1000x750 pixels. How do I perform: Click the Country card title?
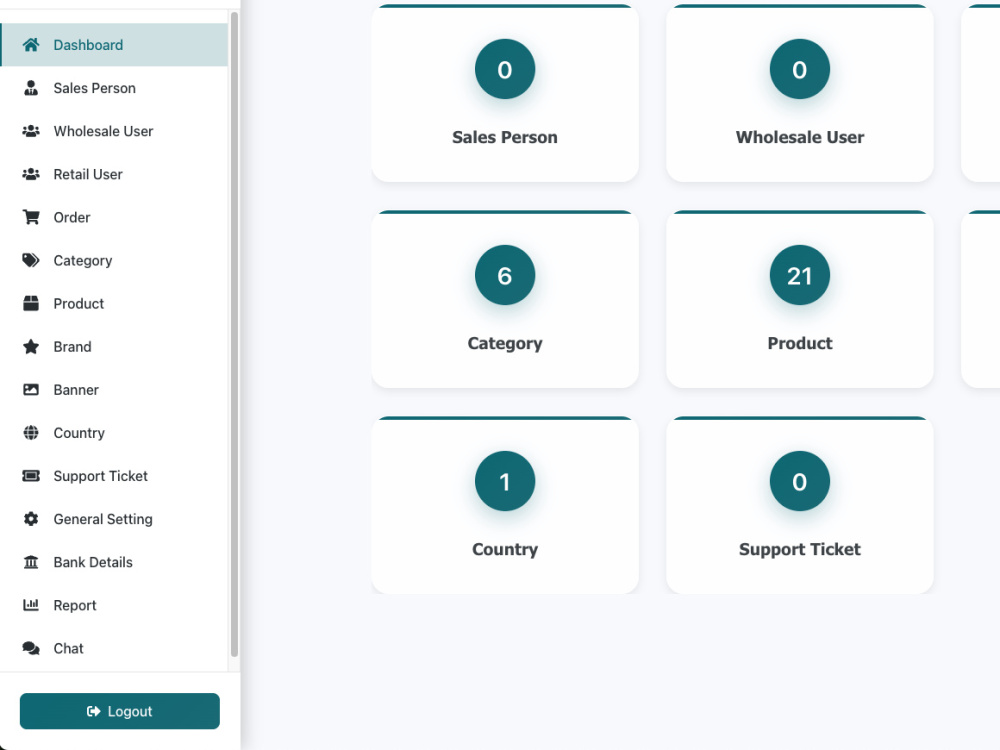tap(504, 550)
